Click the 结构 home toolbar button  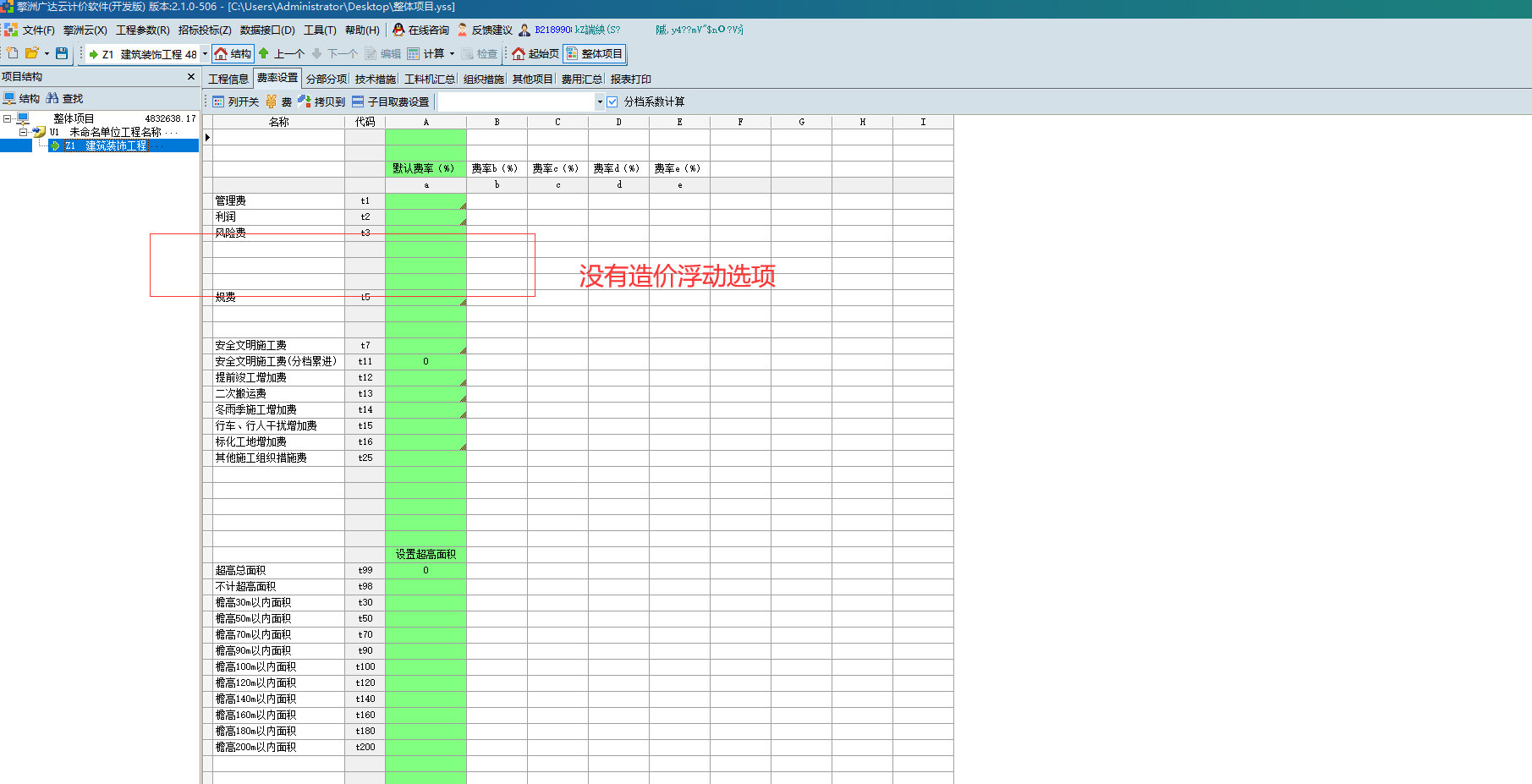click(x=233, y=54)
